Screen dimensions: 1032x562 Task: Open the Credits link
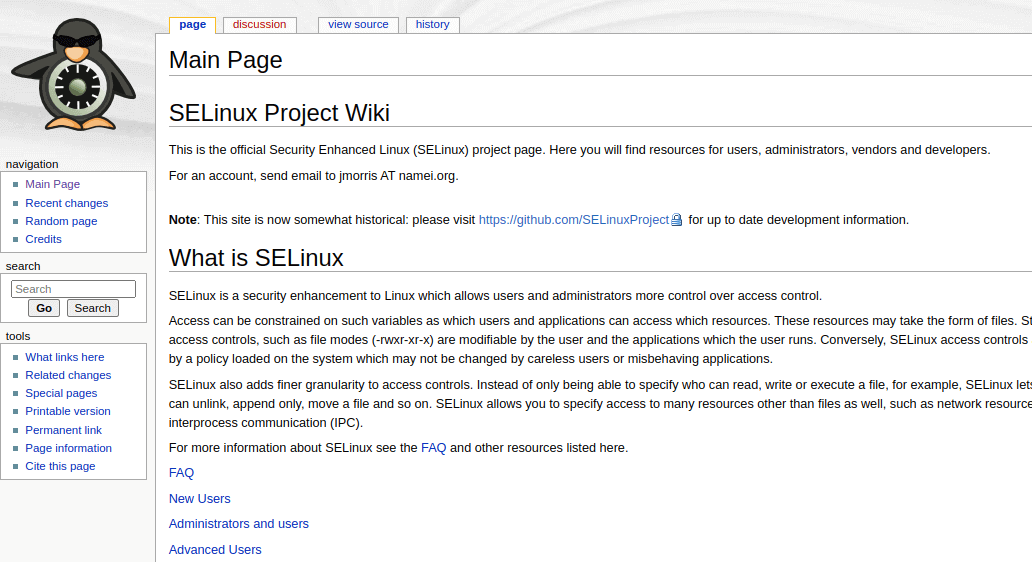click(43, 240)
